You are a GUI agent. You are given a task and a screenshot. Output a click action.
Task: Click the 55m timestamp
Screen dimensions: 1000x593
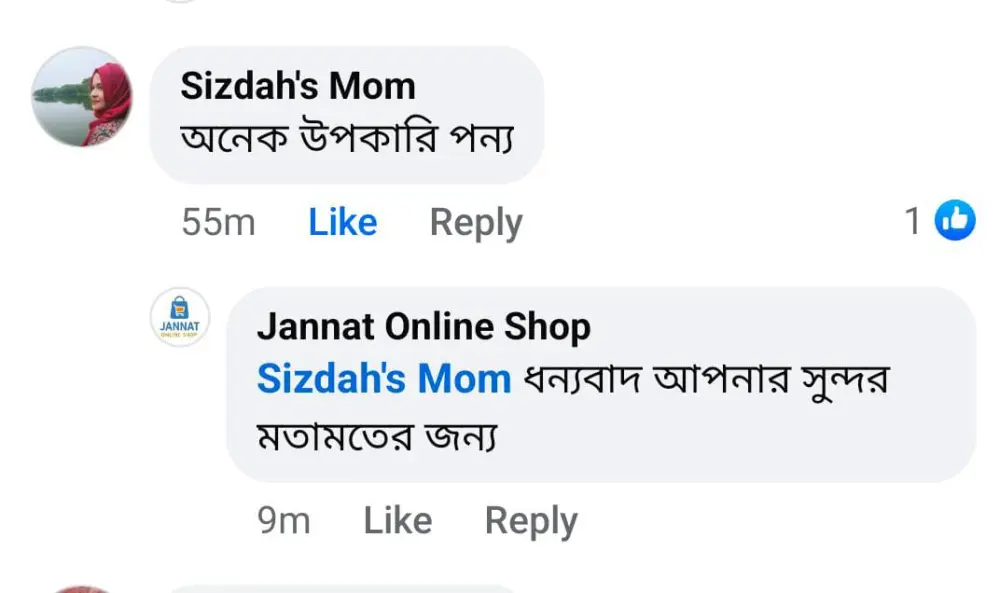pos(218,222)
